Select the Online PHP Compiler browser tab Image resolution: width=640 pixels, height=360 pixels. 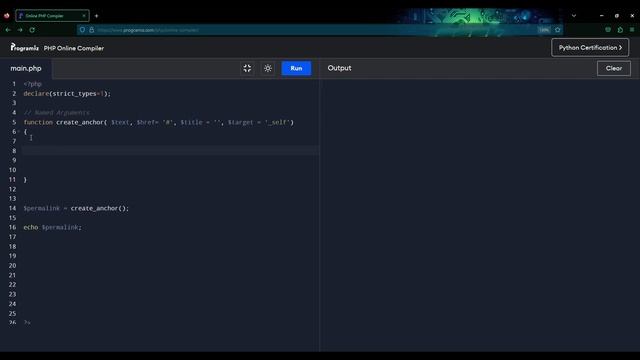tap(52, 16)
